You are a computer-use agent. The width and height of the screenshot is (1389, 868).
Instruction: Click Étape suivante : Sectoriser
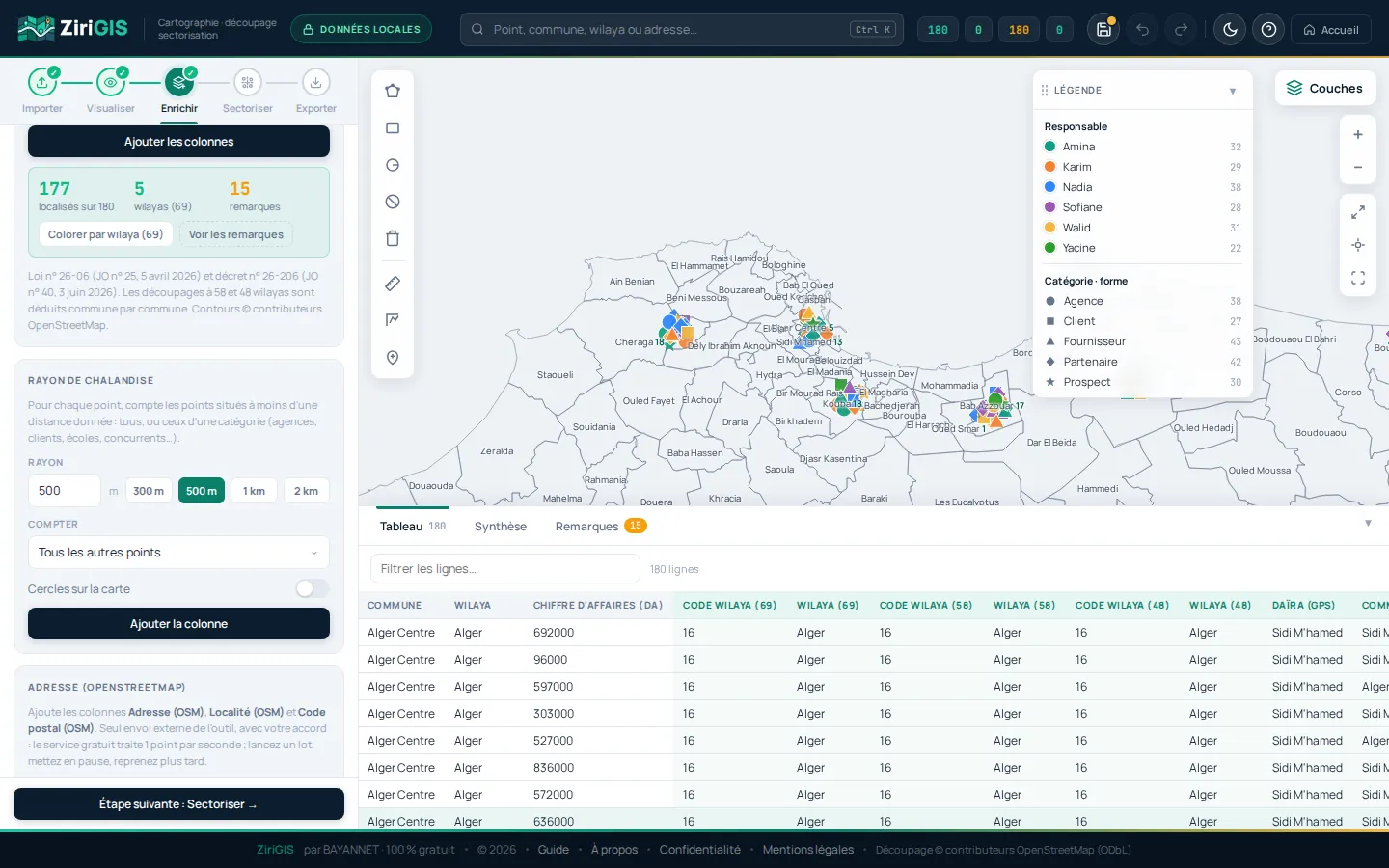click(178, 804)
